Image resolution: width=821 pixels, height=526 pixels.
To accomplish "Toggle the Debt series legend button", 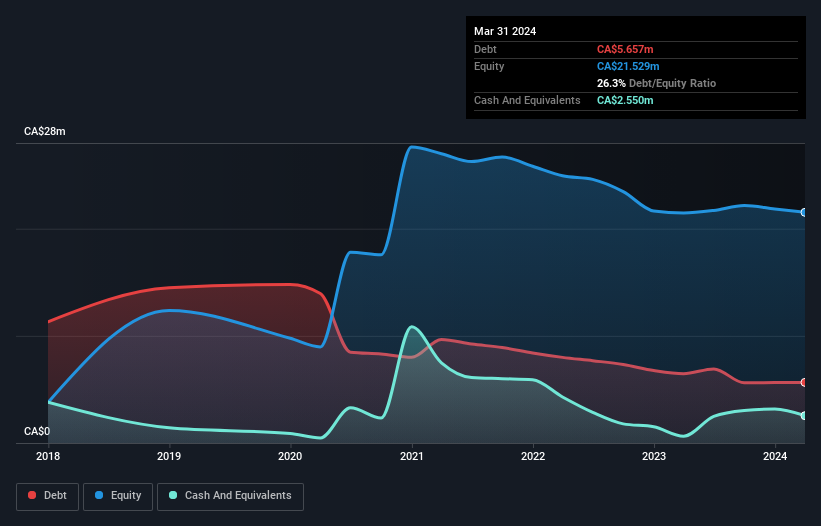I will 48,496.
